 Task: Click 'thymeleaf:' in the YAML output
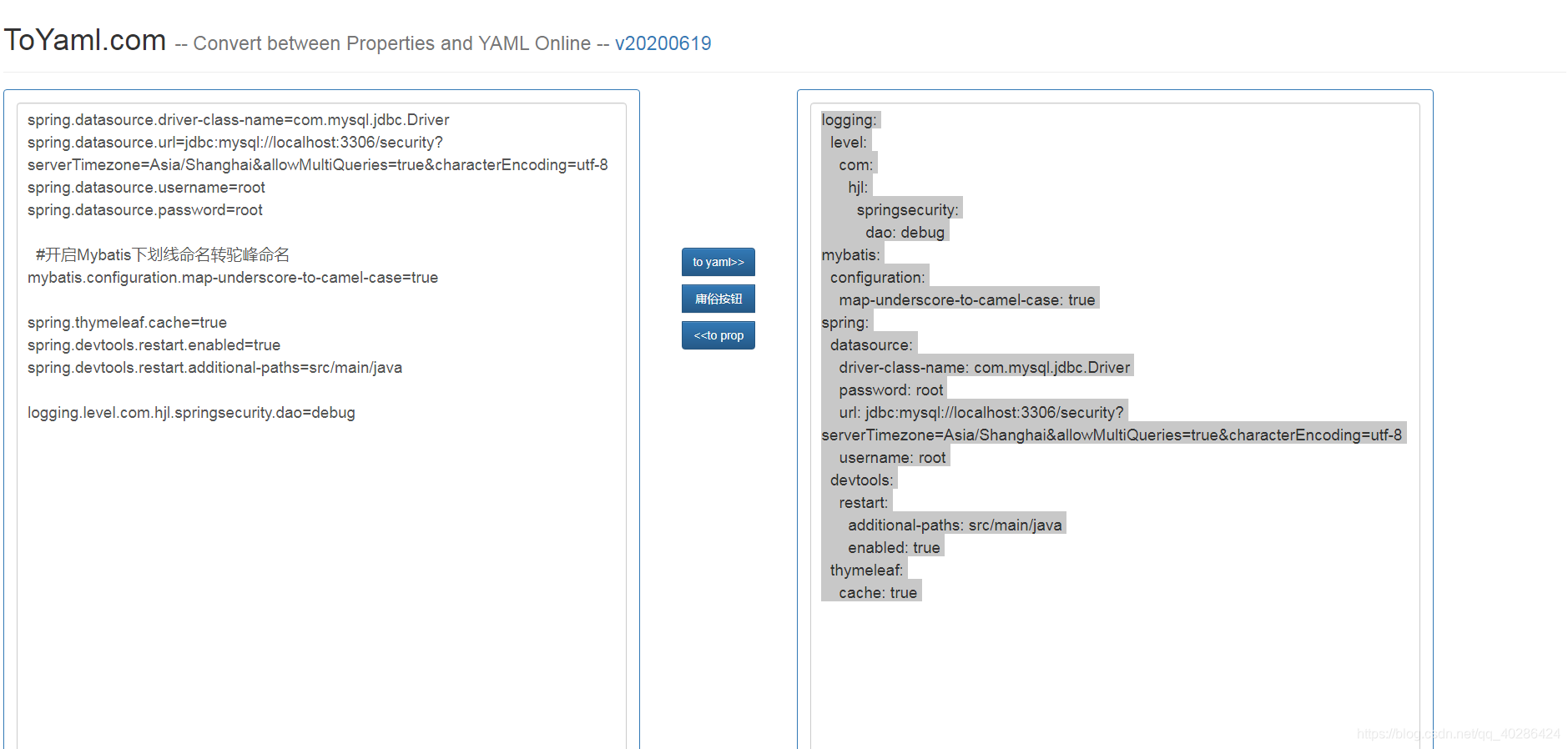pos(867,571)
